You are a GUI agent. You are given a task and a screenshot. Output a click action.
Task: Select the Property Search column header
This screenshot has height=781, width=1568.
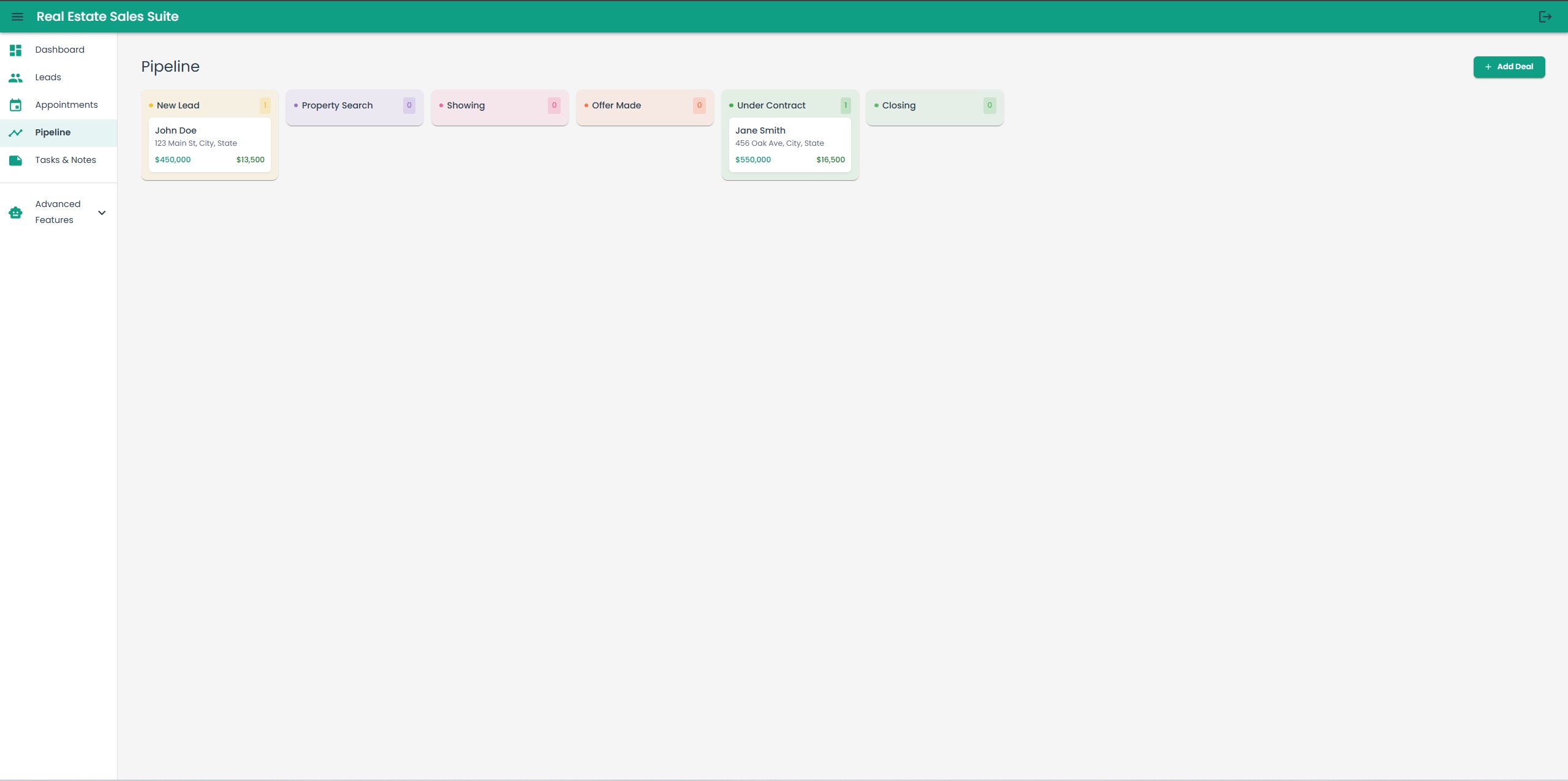337,105
